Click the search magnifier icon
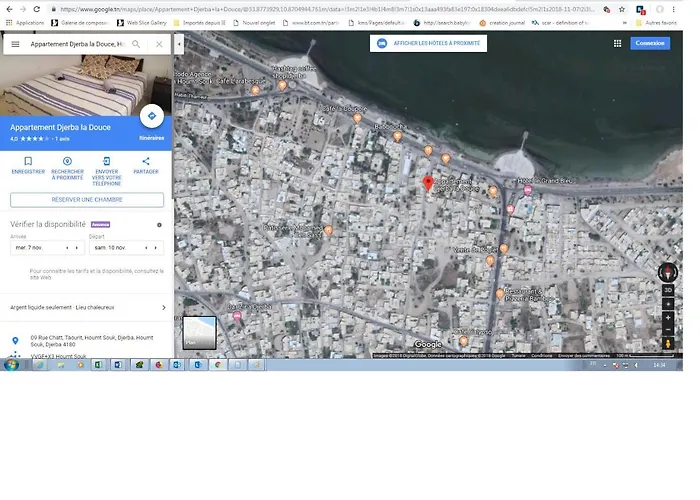Viewport: 700px width, 500px height. point(138,44)
